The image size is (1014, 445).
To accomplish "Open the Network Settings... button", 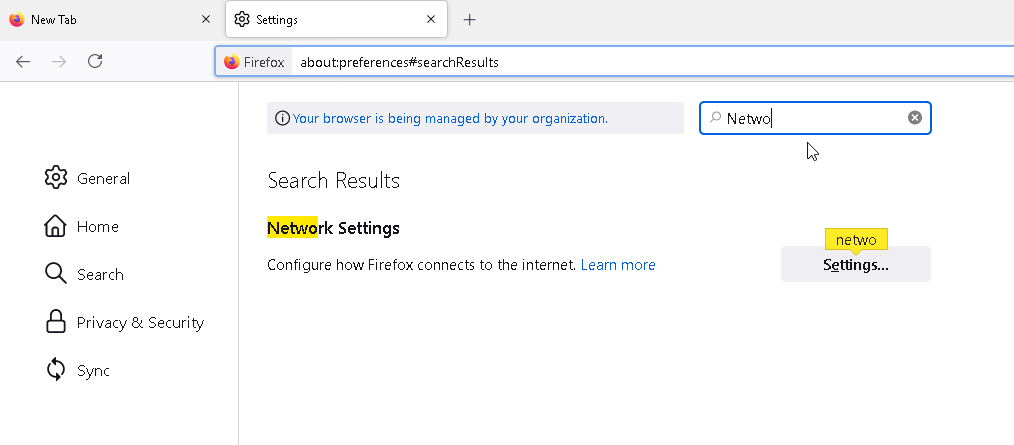I will pyautogui.click(x=856, y=265).
